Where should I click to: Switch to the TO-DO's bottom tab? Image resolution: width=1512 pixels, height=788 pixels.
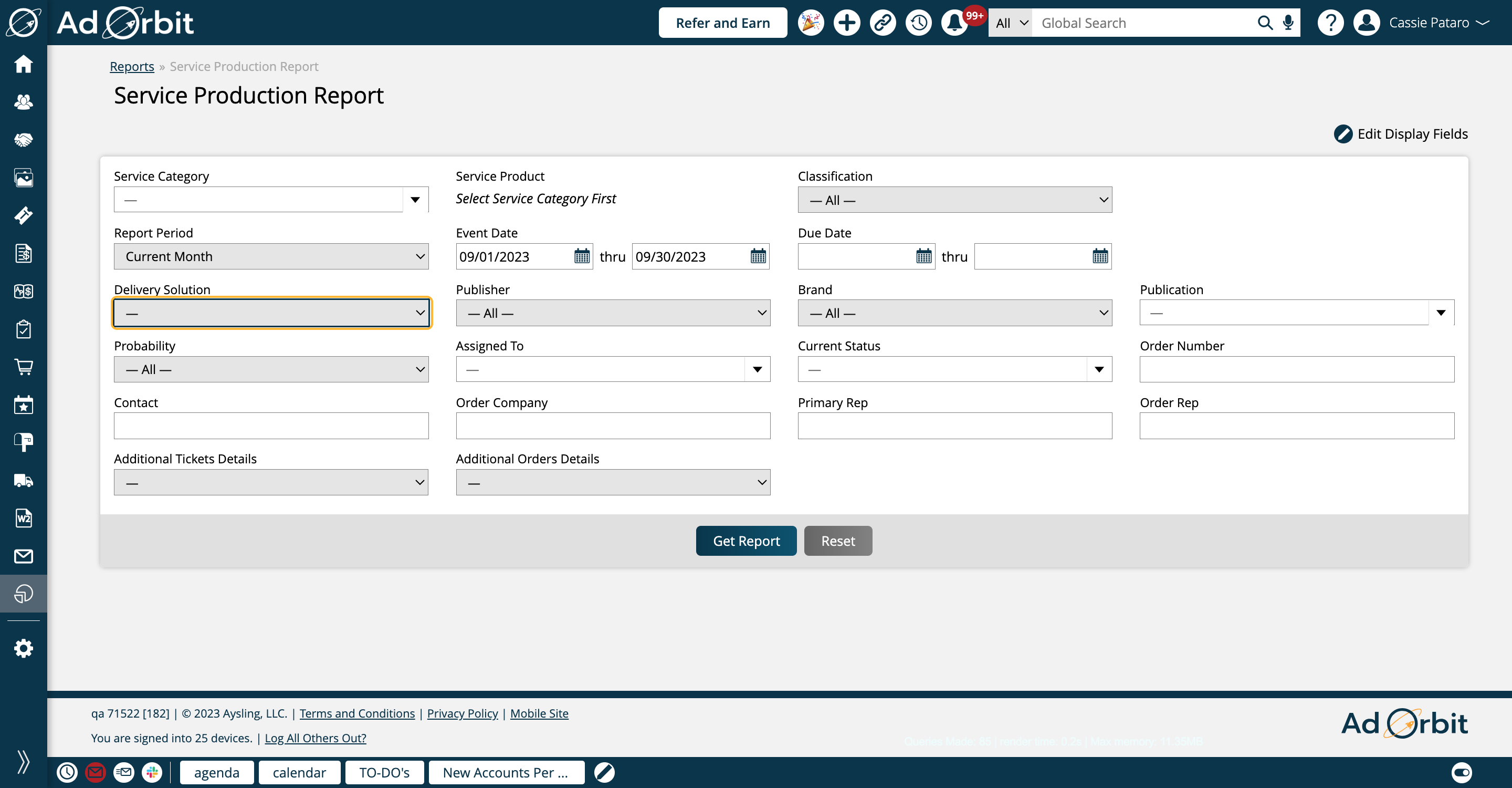coord(384,772)
